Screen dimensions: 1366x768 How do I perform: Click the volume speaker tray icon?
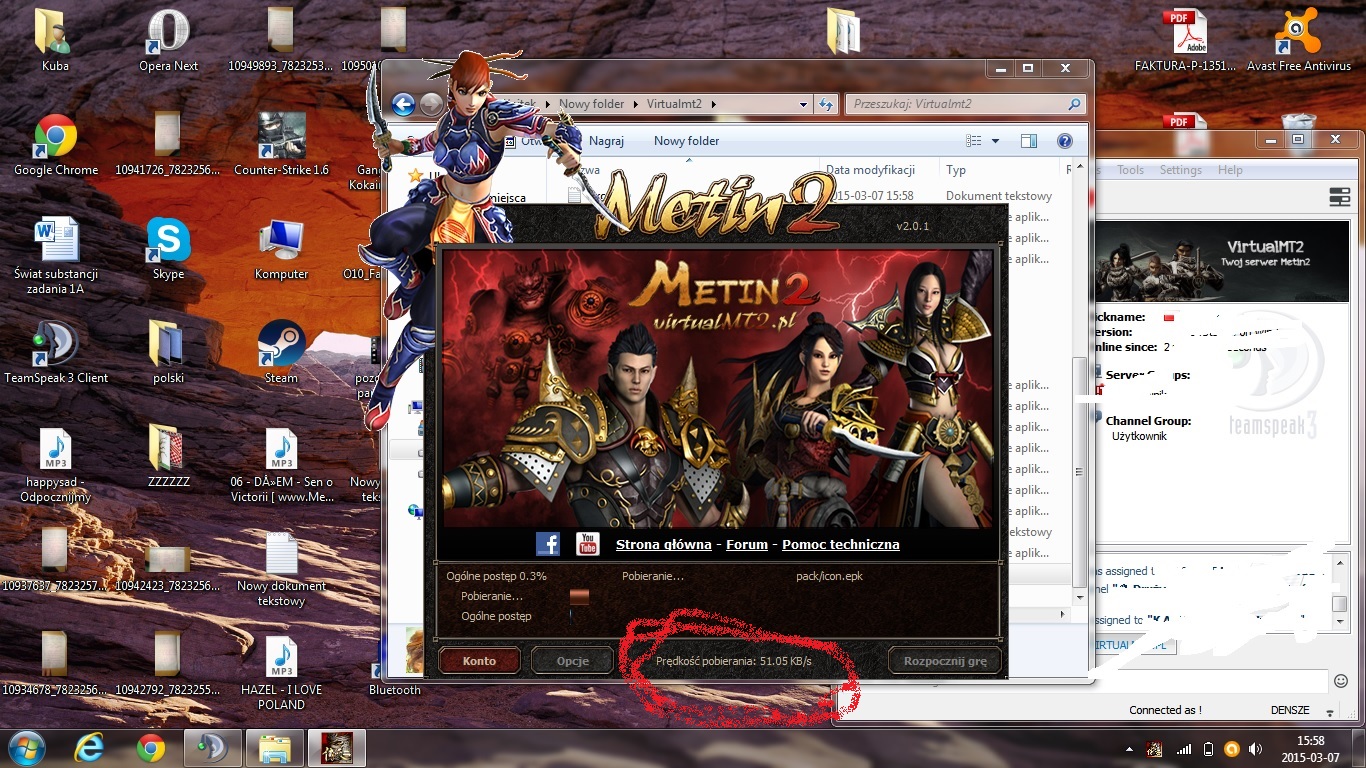point(1258,749)
